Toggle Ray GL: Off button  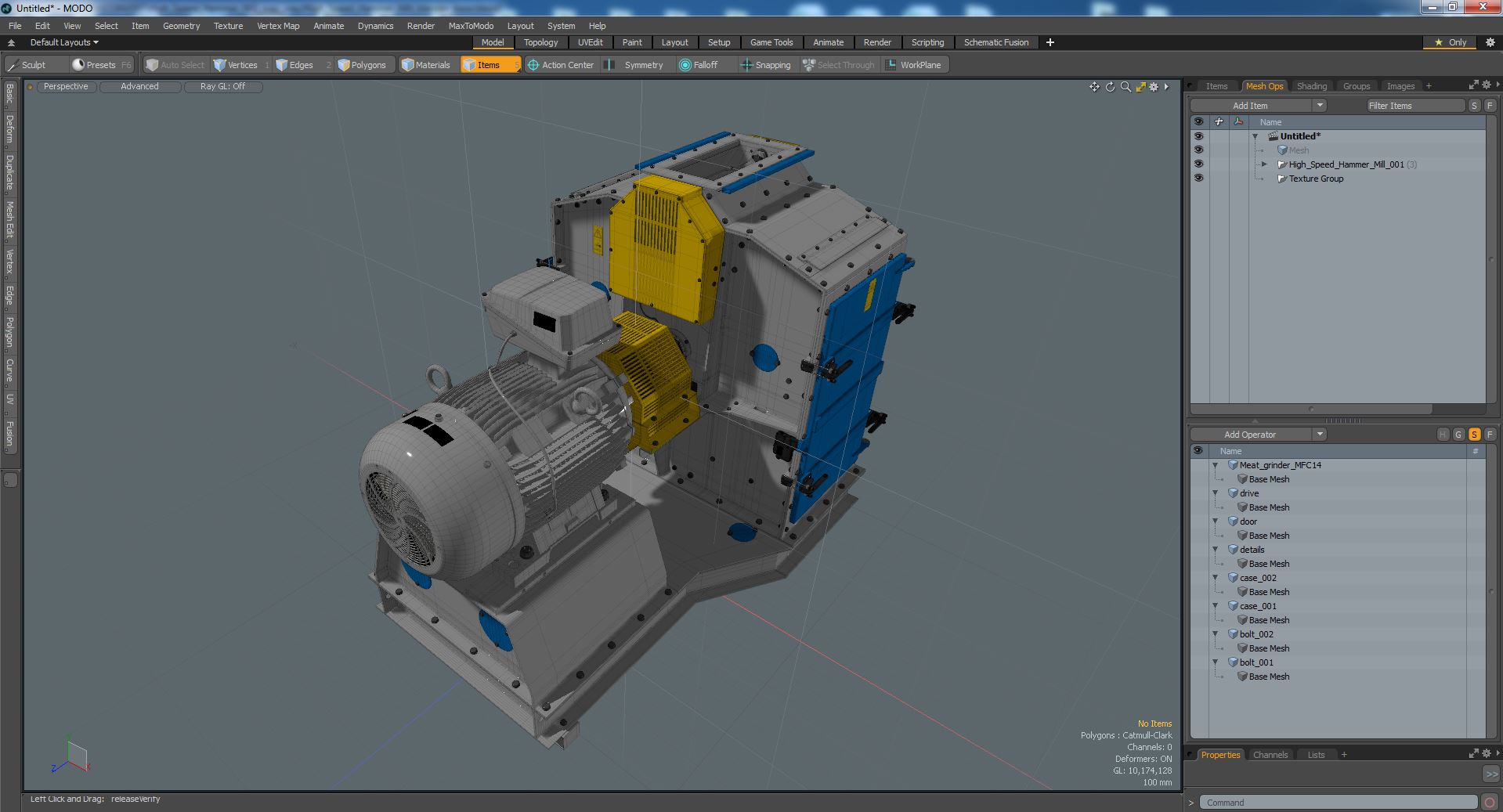click(222, 87)
